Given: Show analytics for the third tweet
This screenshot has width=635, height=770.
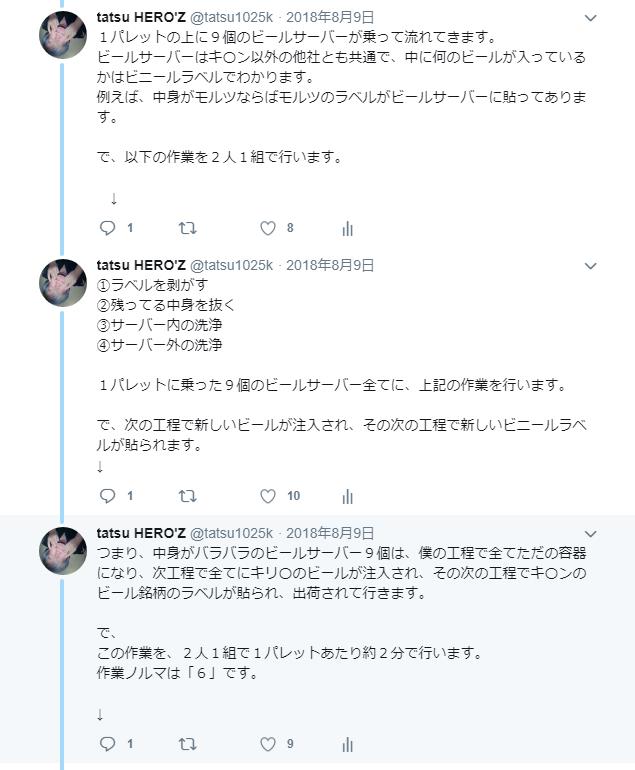Looking at the screenshot, I should [348, 743].
